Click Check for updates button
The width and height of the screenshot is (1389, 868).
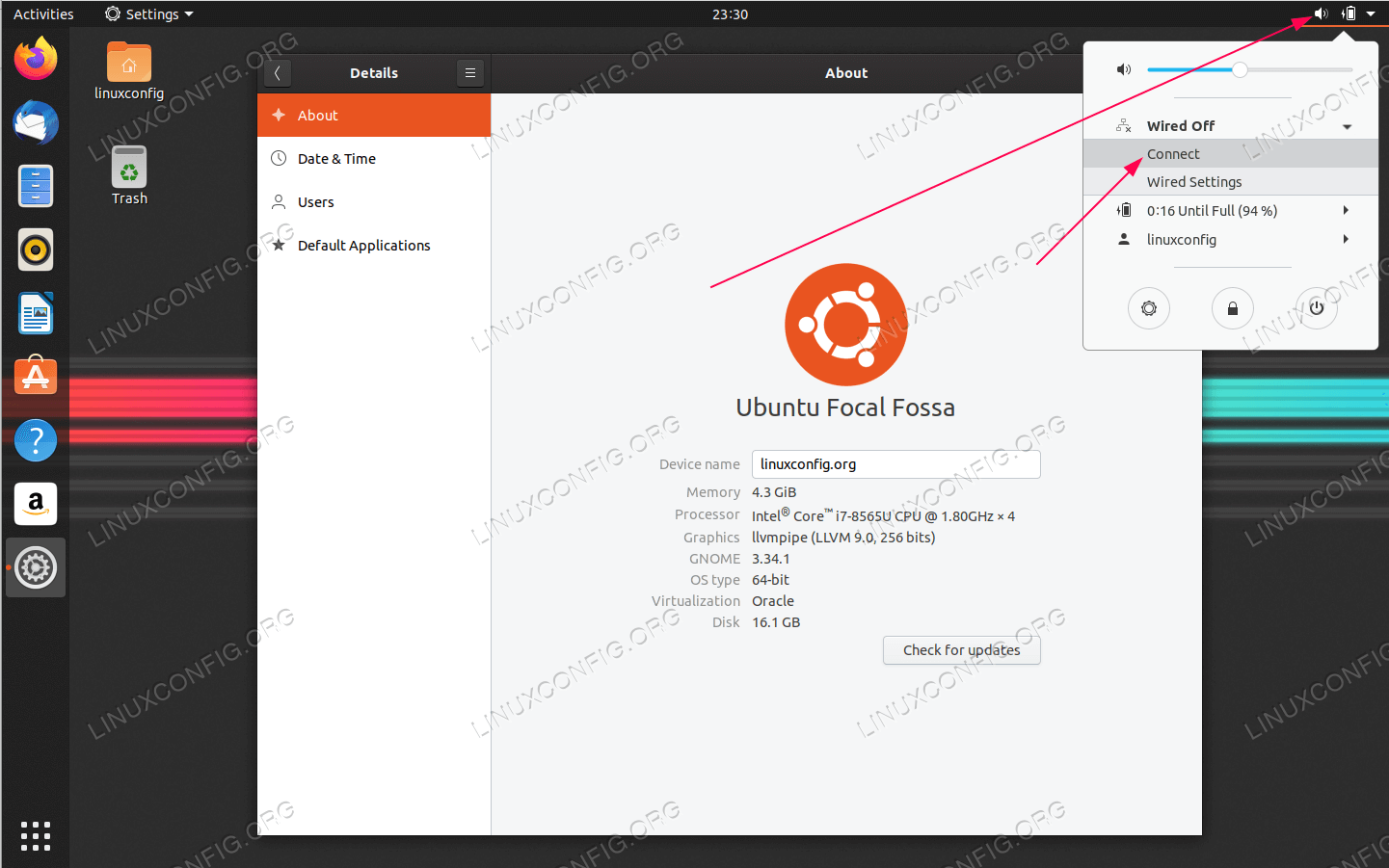[x=962, y=650]
